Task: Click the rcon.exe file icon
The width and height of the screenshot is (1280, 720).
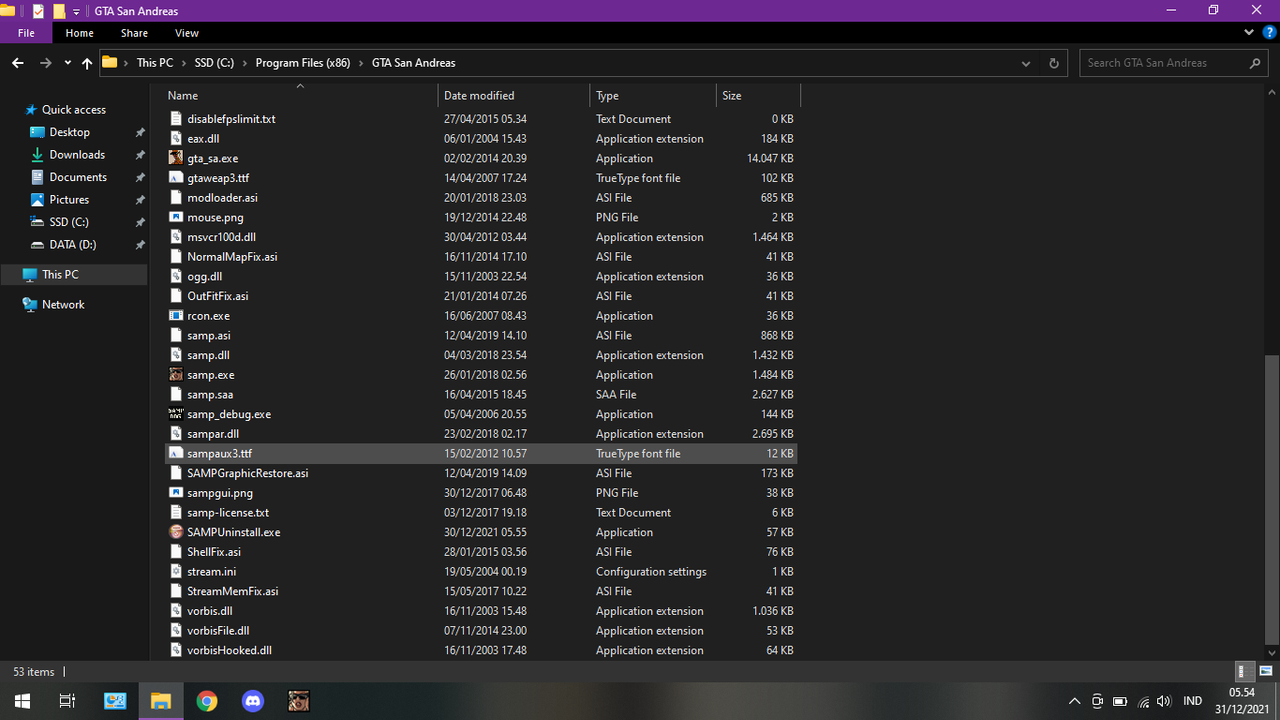Action: point(176,316)
